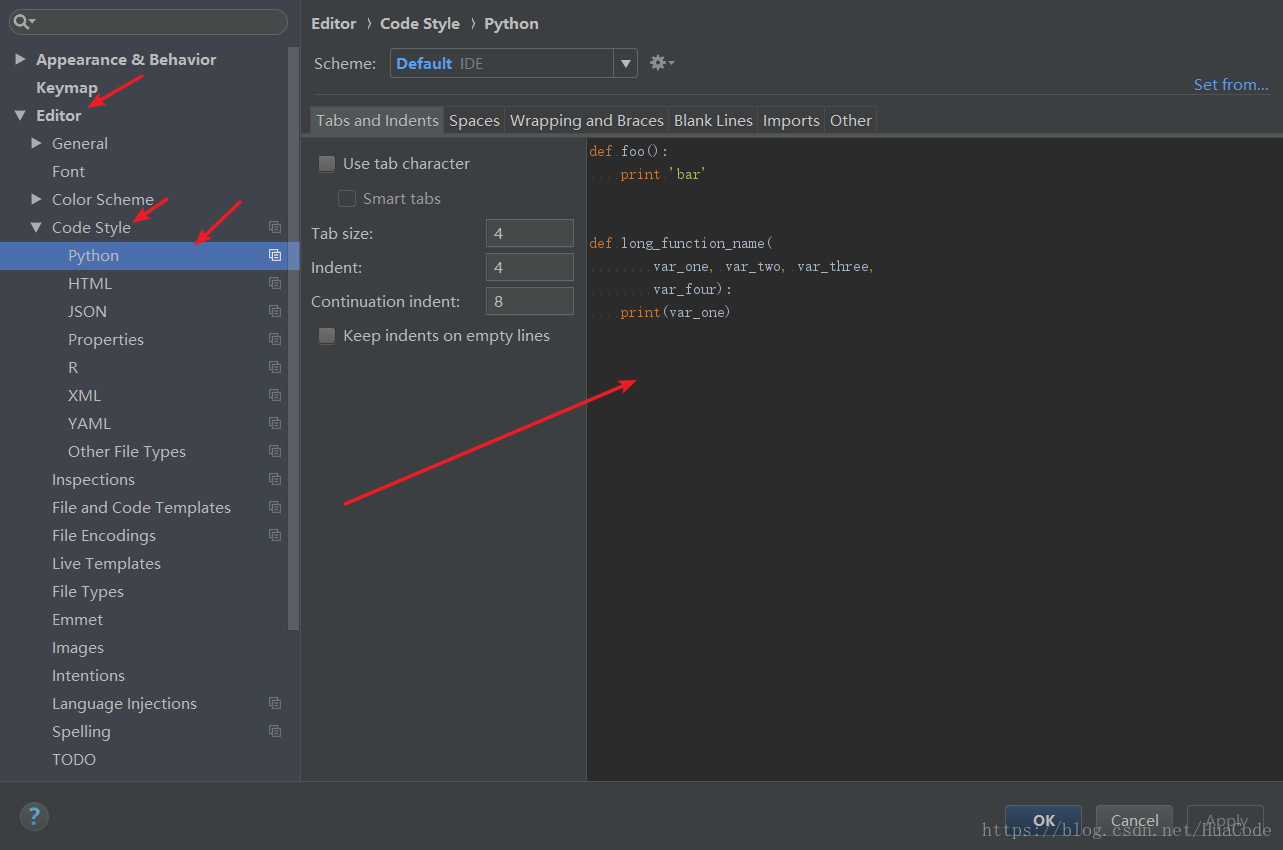Click the Set from... link
1283x850 pixels.
(x=1231, y=85)
